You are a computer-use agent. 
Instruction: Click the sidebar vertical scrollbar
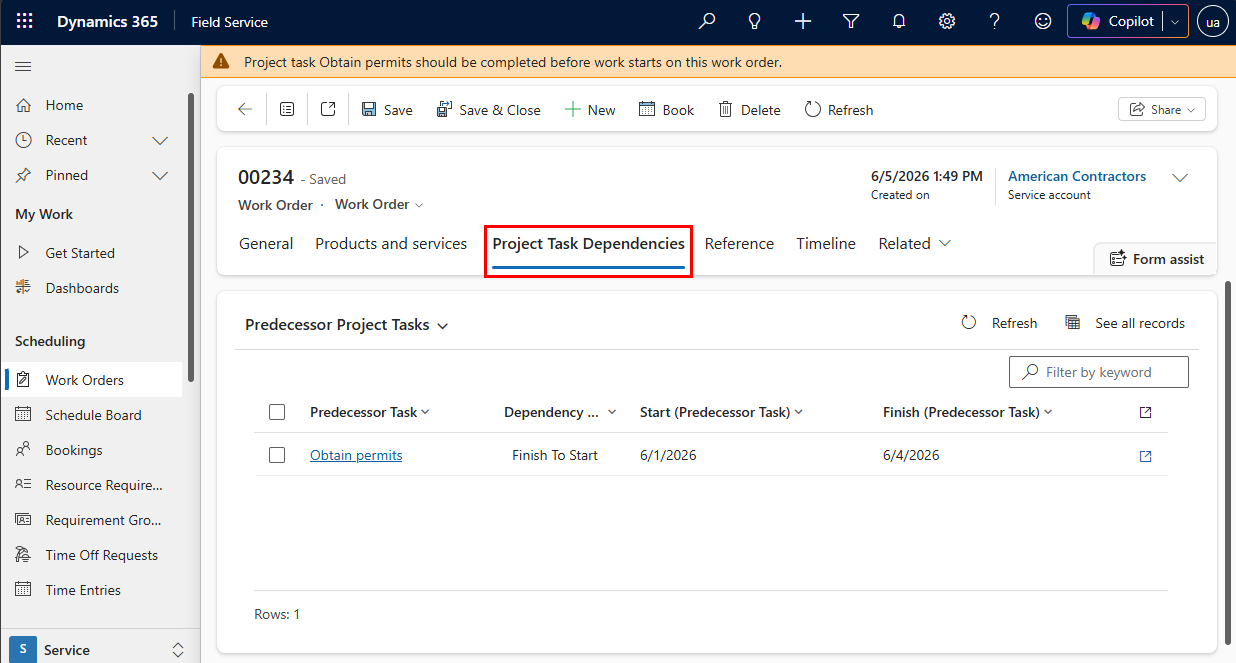coord(191,237)
